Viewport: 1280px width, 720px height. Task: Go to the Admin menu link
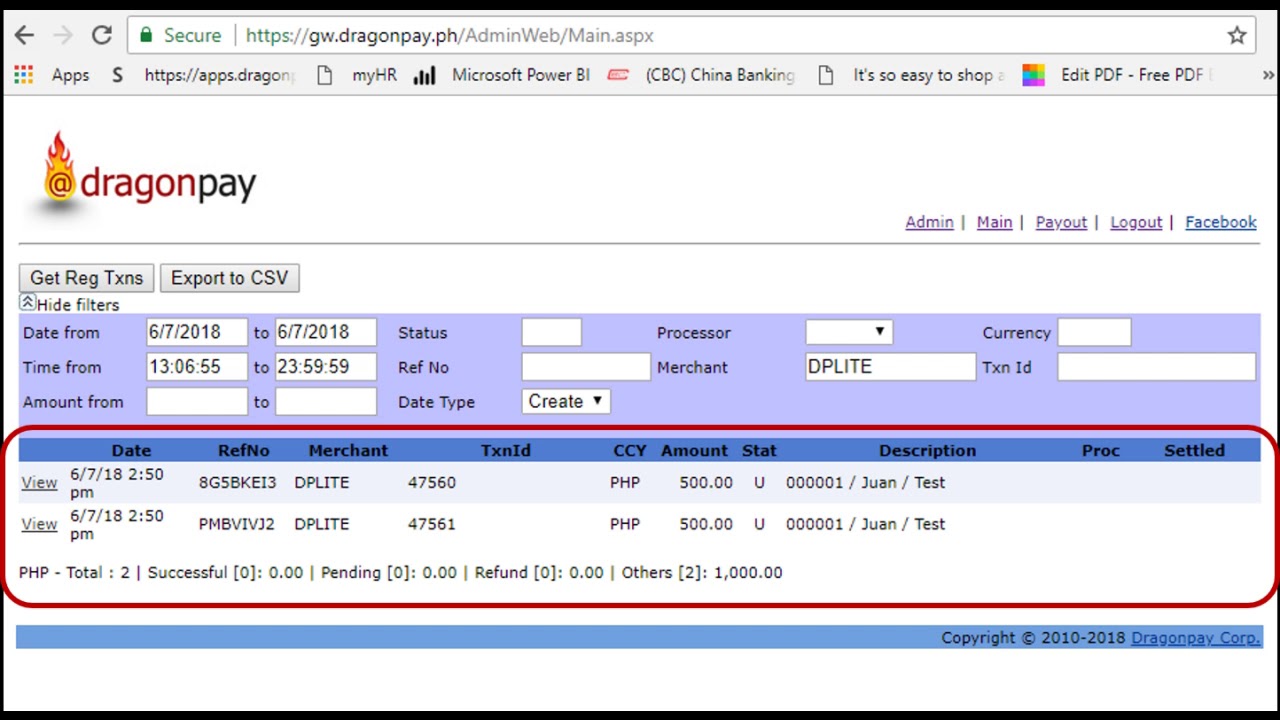(x=929, y=222)
